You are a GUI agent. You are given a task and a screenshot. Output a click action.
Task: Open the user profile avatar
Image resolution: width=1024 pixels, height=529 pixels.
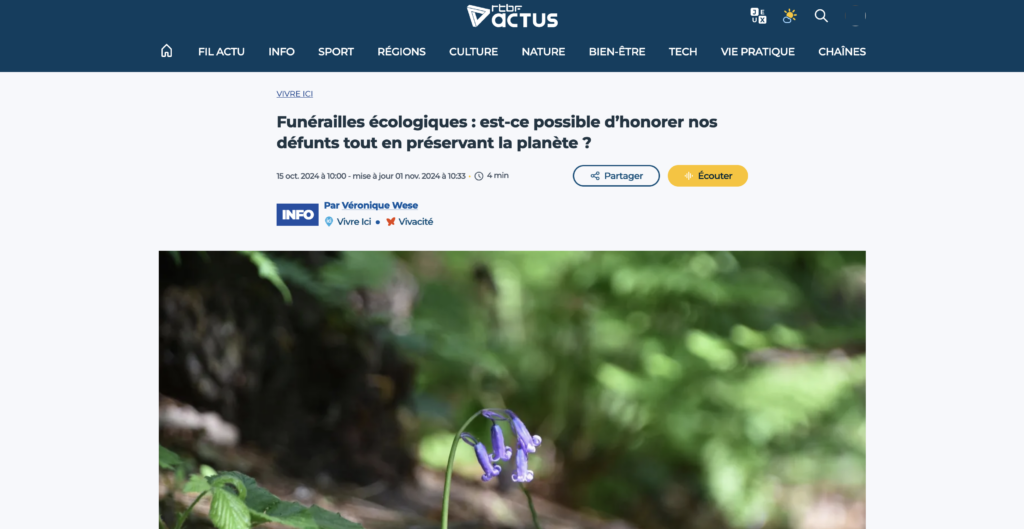(855, 16)
